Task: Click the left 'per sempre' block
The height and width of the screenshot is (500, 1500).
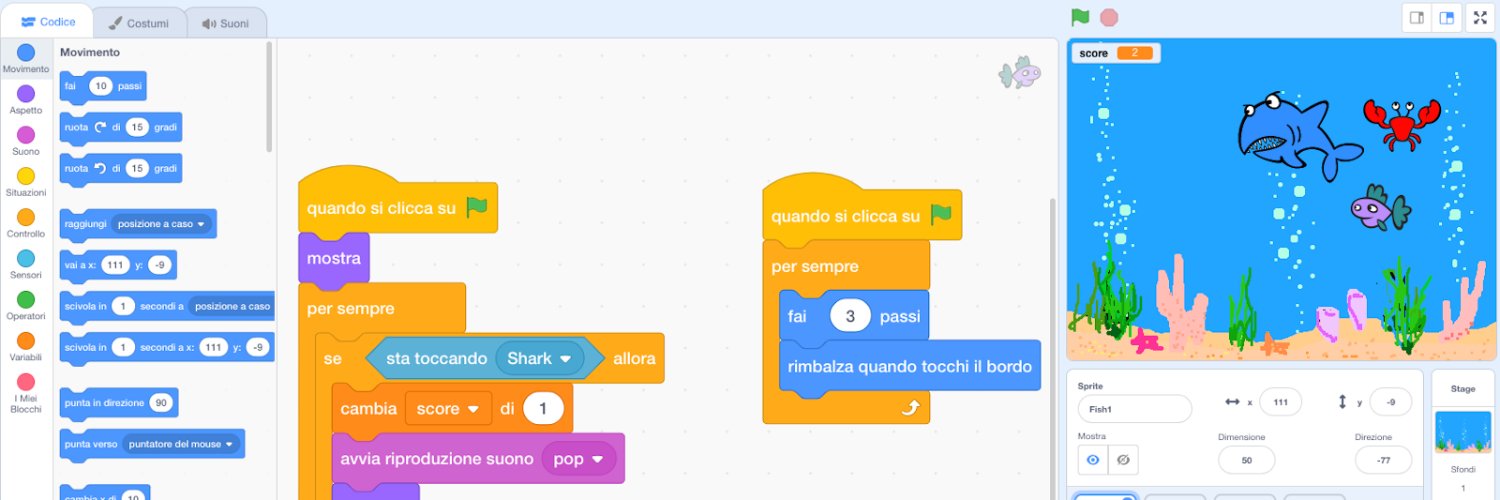Action: [x=351, y=308]
